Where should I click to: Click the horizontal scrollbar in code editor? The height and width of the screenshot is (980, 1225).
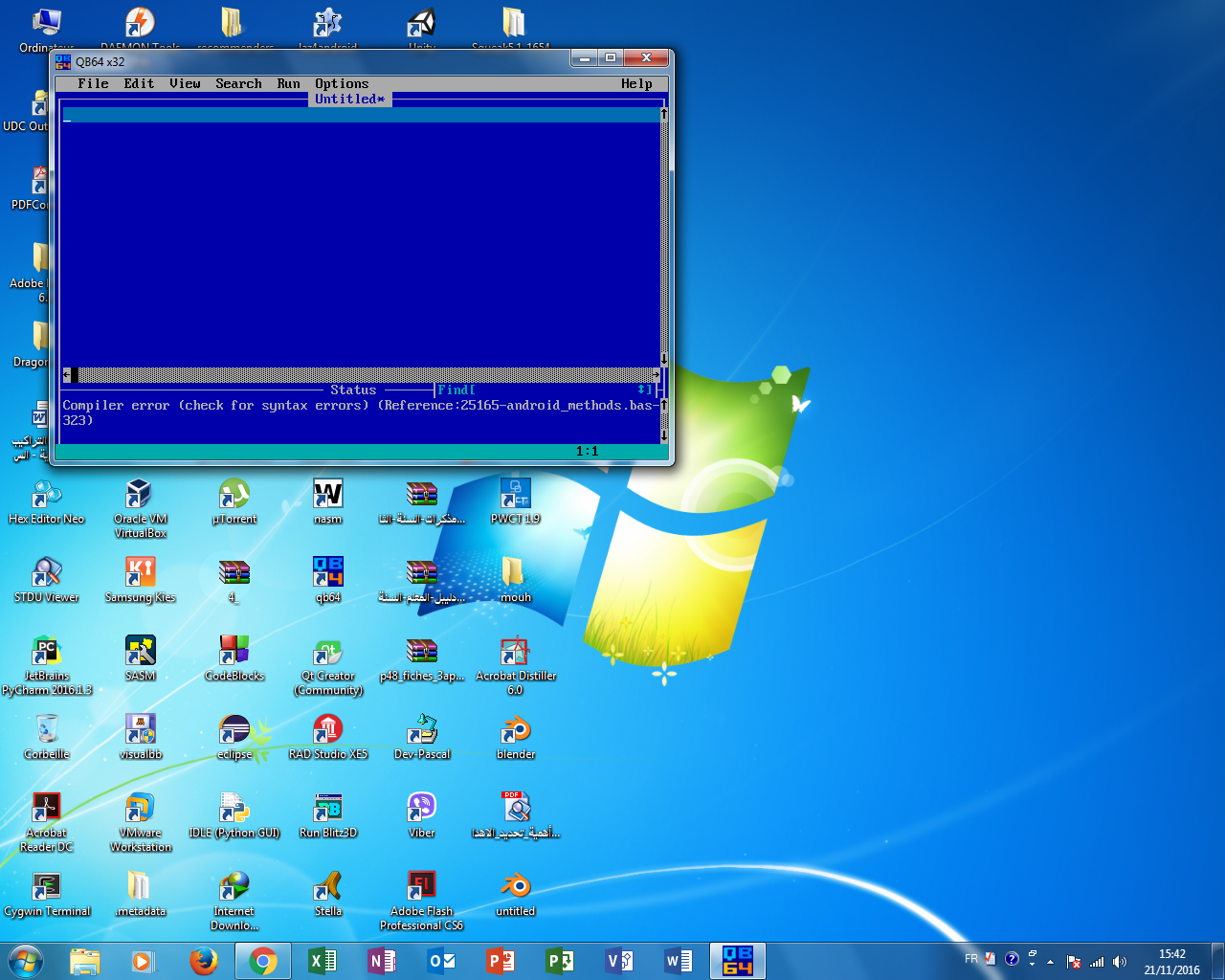(x=364, y=375)
